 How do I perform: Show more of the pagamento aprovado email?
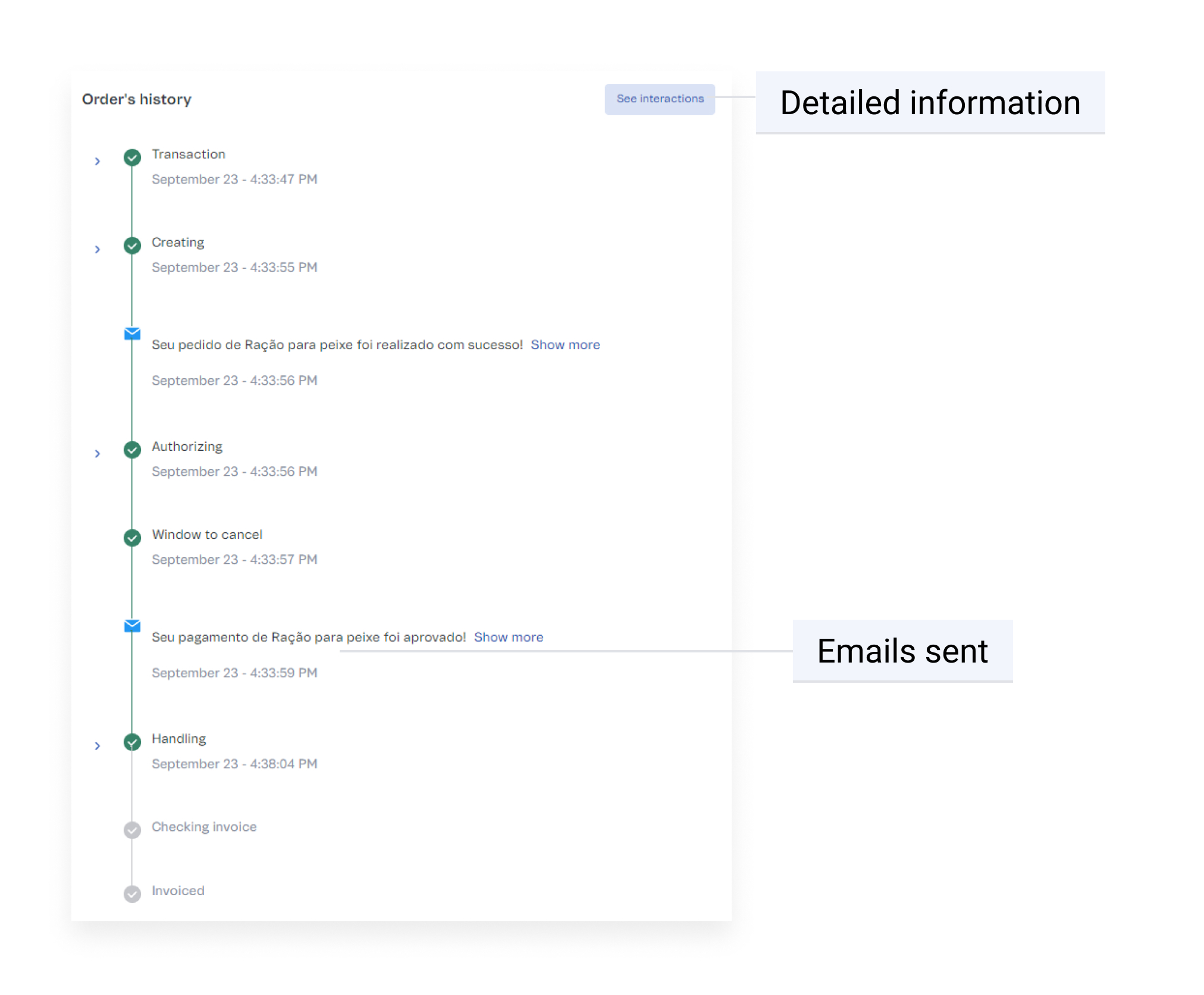(x=508, y=637)
